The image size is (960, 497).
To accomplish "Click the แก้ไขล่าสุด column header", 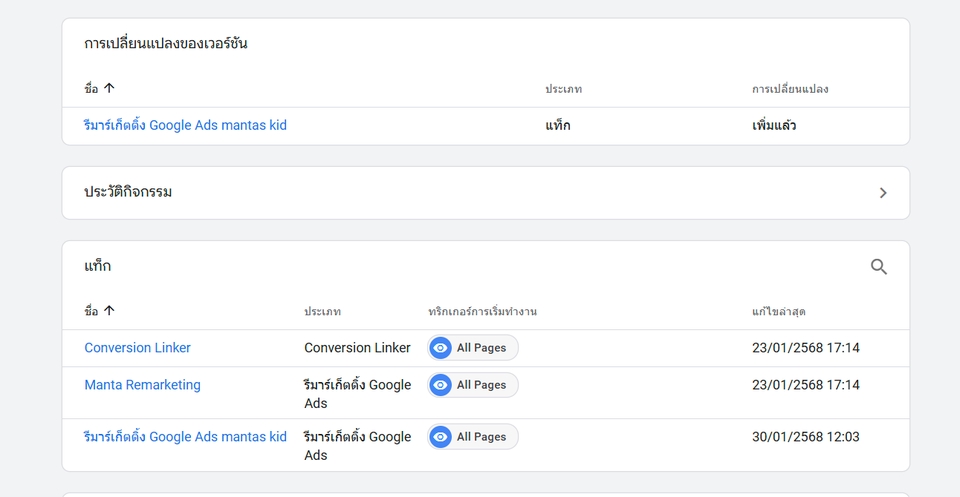I will pyautogui.click(x=779, y=312).
